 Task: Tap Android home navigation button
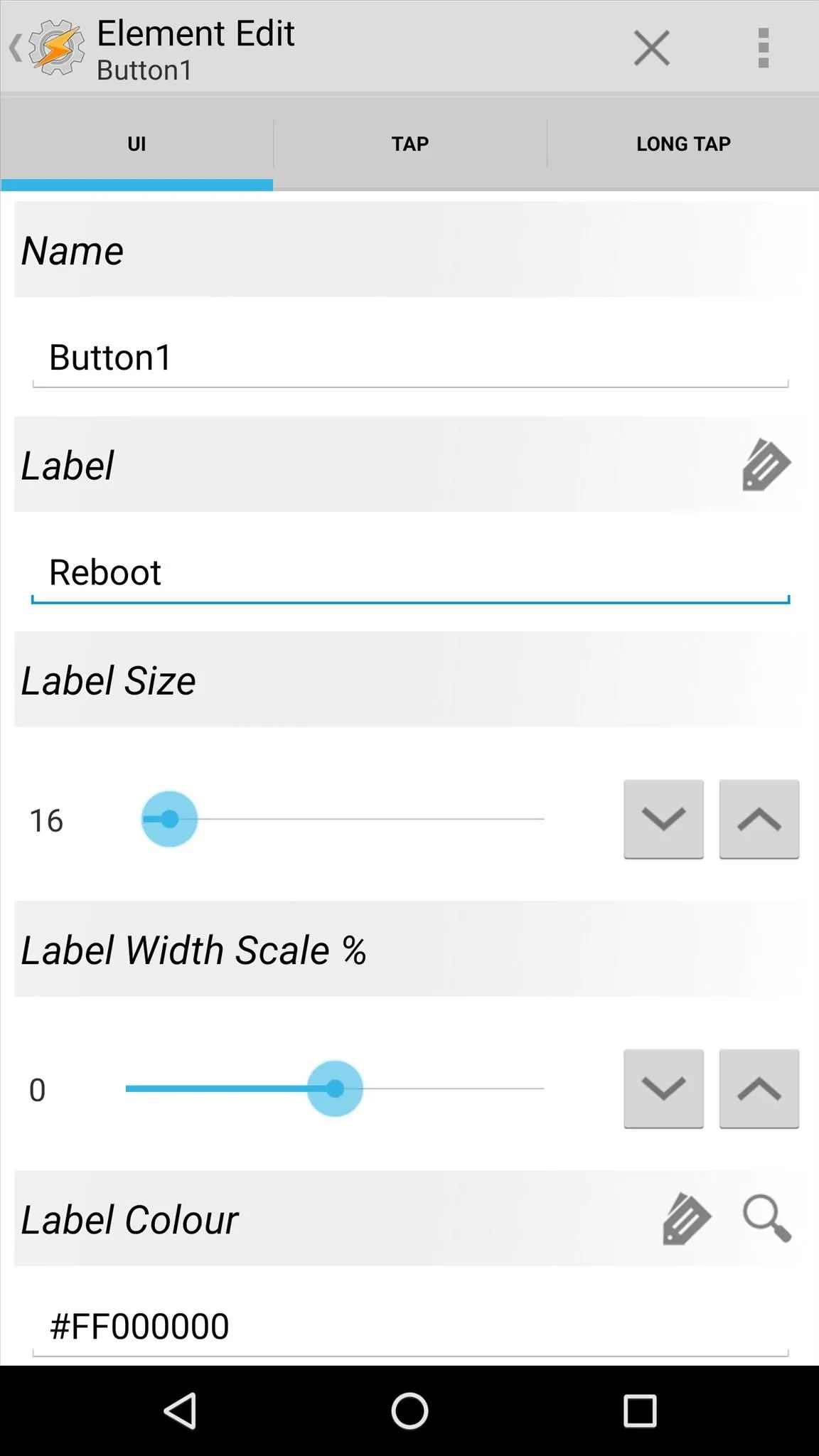tap(409, 1410)
